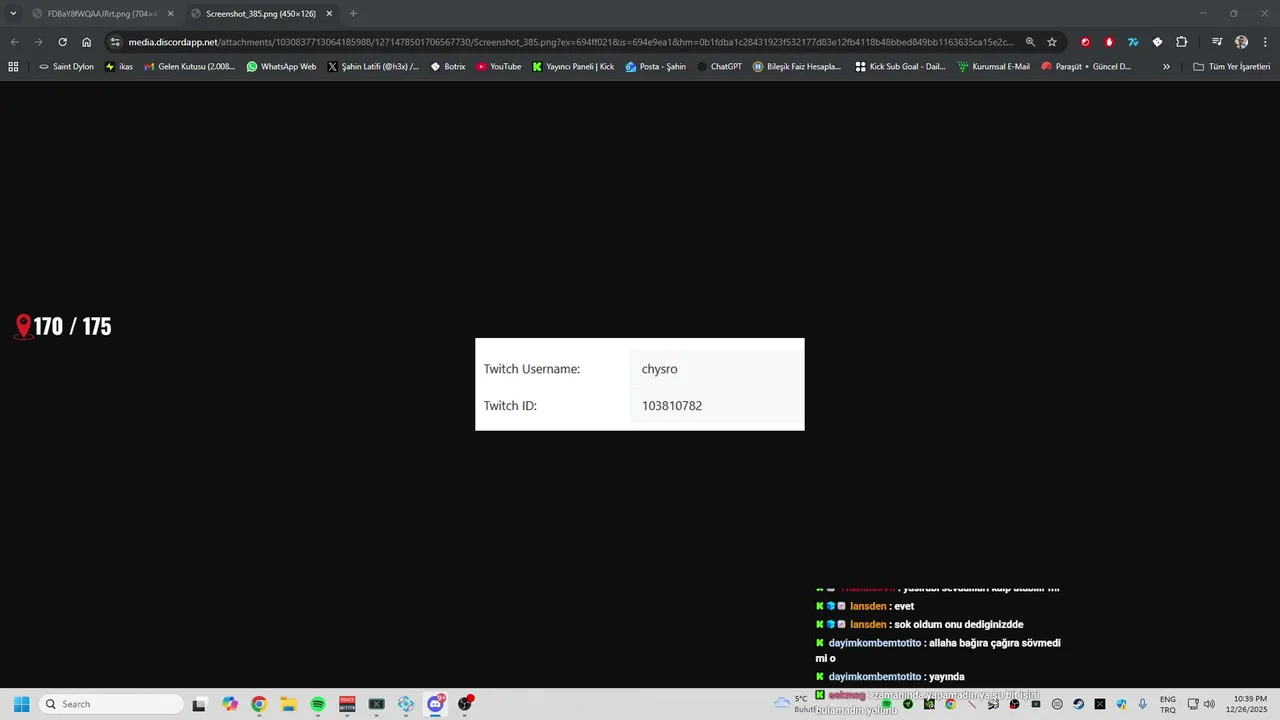Open the Windows Start menu

(x=21, y=704)
